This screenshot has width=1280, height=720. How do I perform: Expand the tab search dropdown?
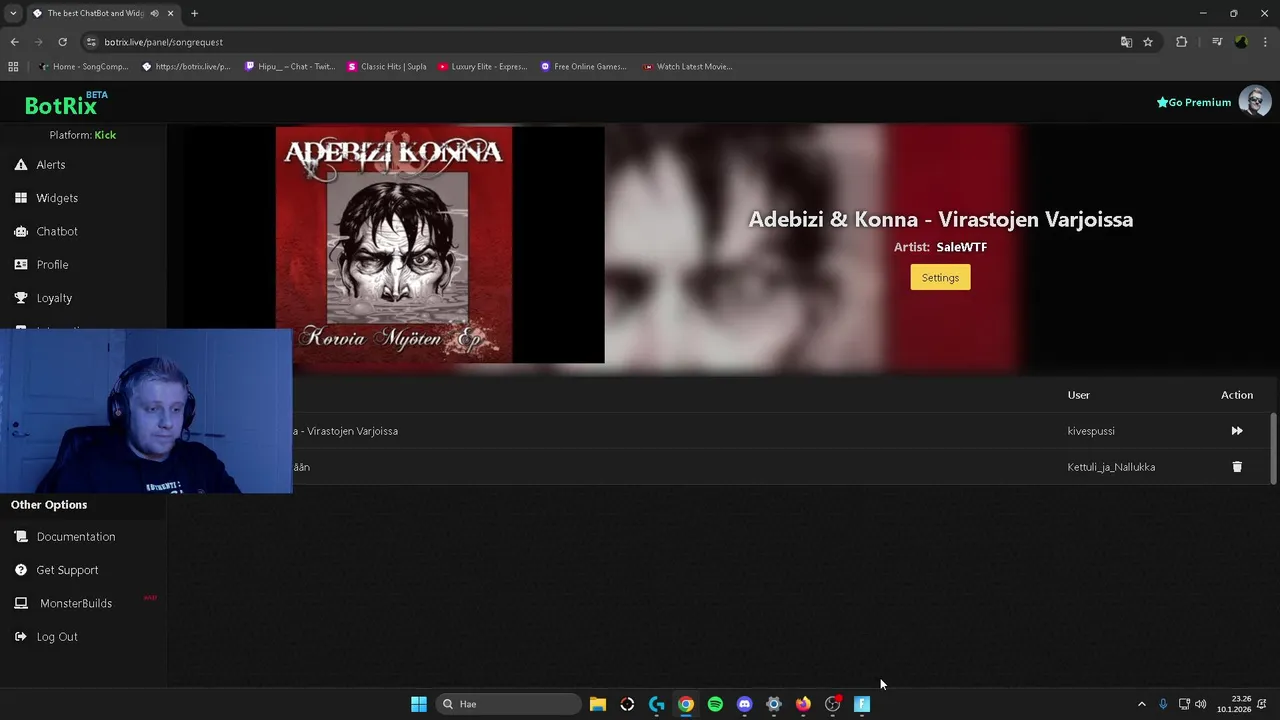pyautogui.click(x=13, y=13)
